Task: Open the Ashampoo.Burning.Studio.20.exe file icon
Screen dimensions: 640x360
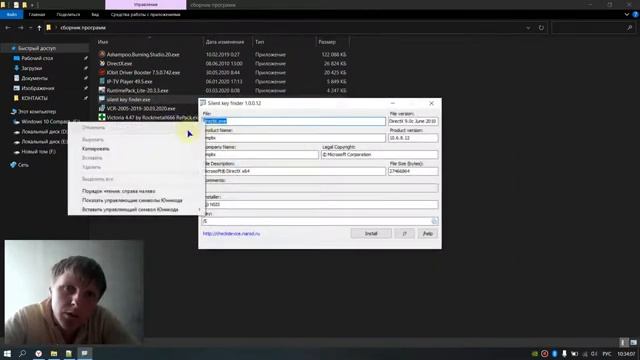Action: click(x=102, y=54)
